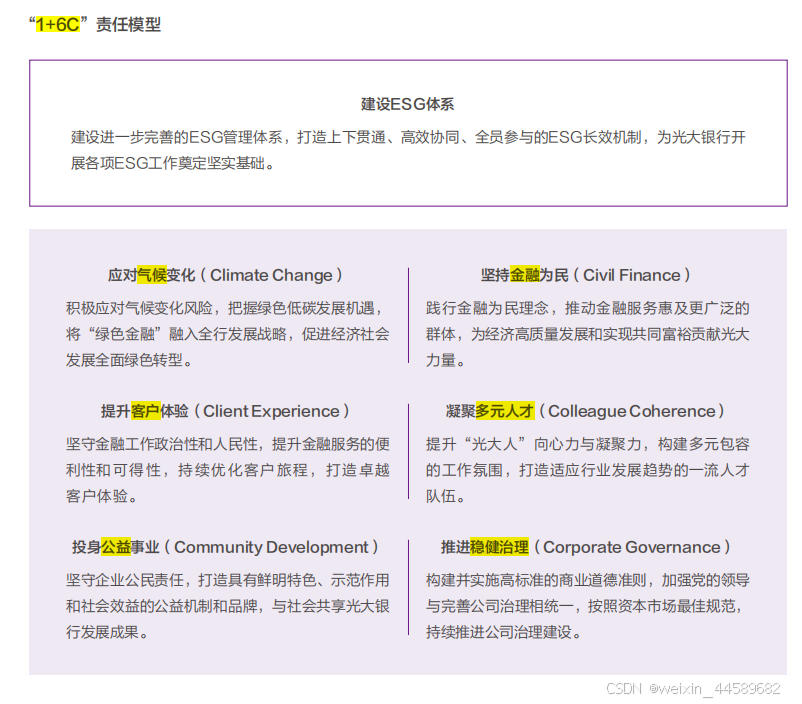Click the paragraph starting 建设进一步完善的ESG管理体系
This screenshot has width=802, height=704.
click(408, 150)
